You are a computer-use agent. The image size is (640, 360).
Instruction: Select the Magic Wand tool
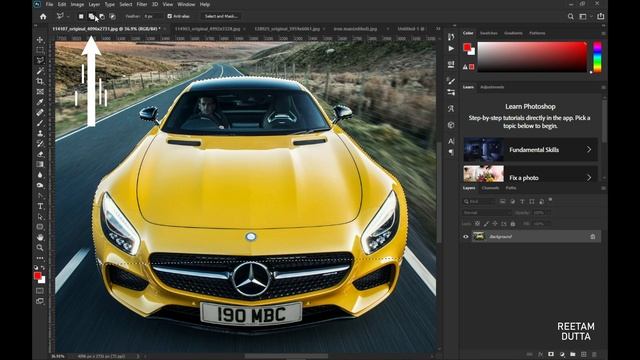[40, 71]
